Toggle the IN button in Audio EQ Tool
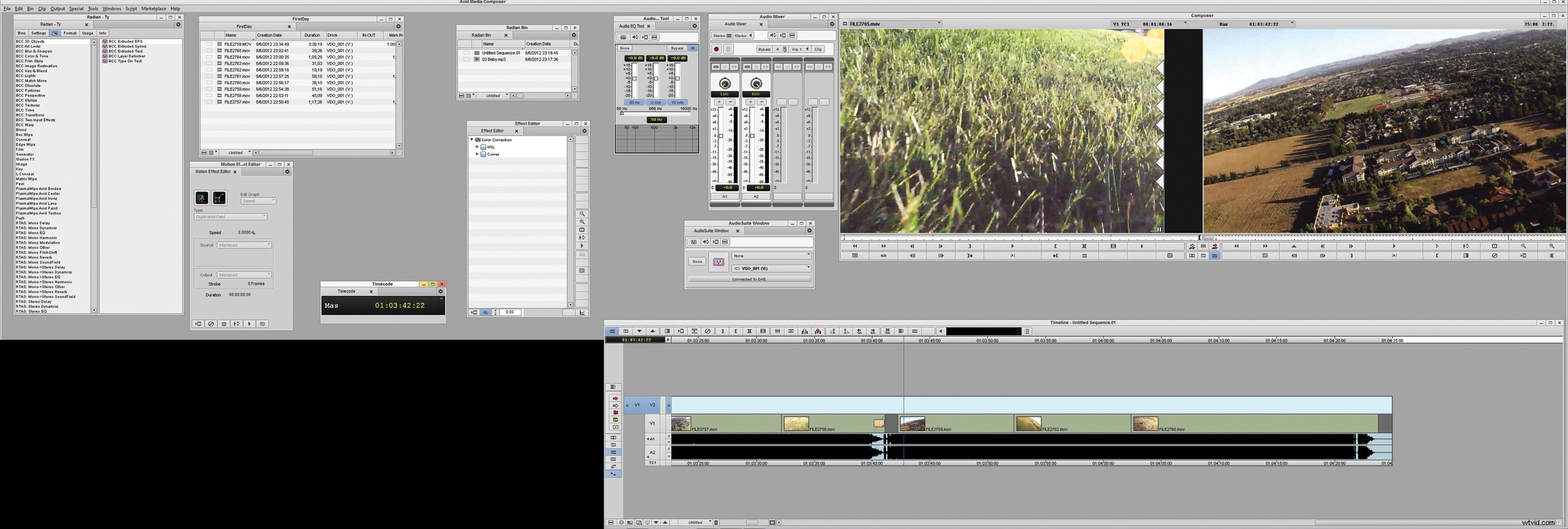 (693, 48)
